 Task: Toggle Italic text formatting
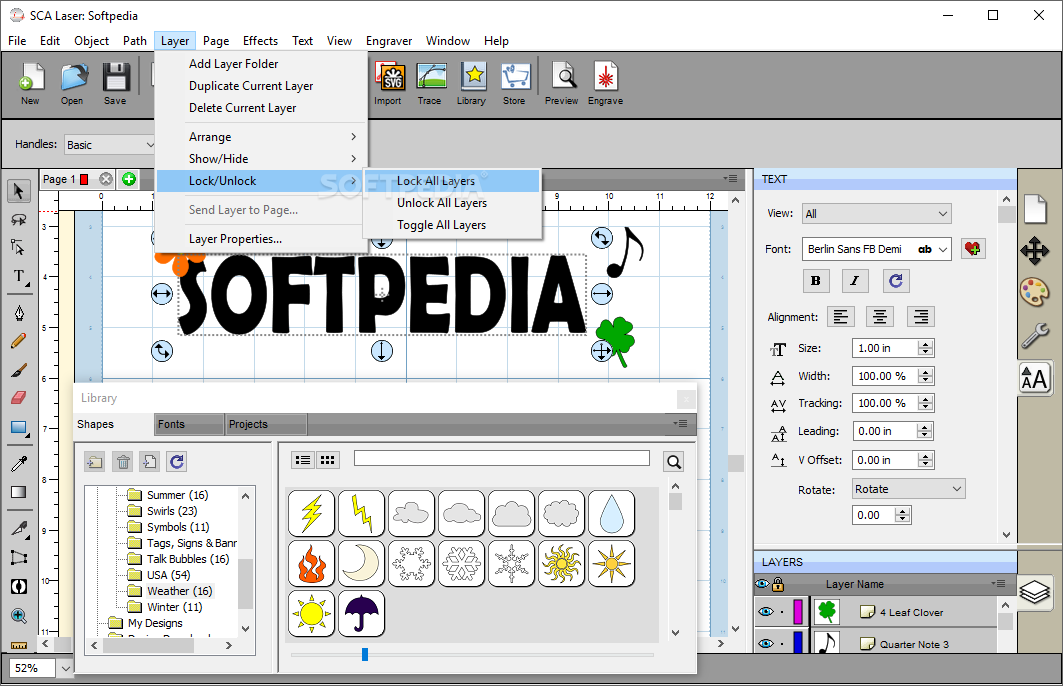(855, 281)
